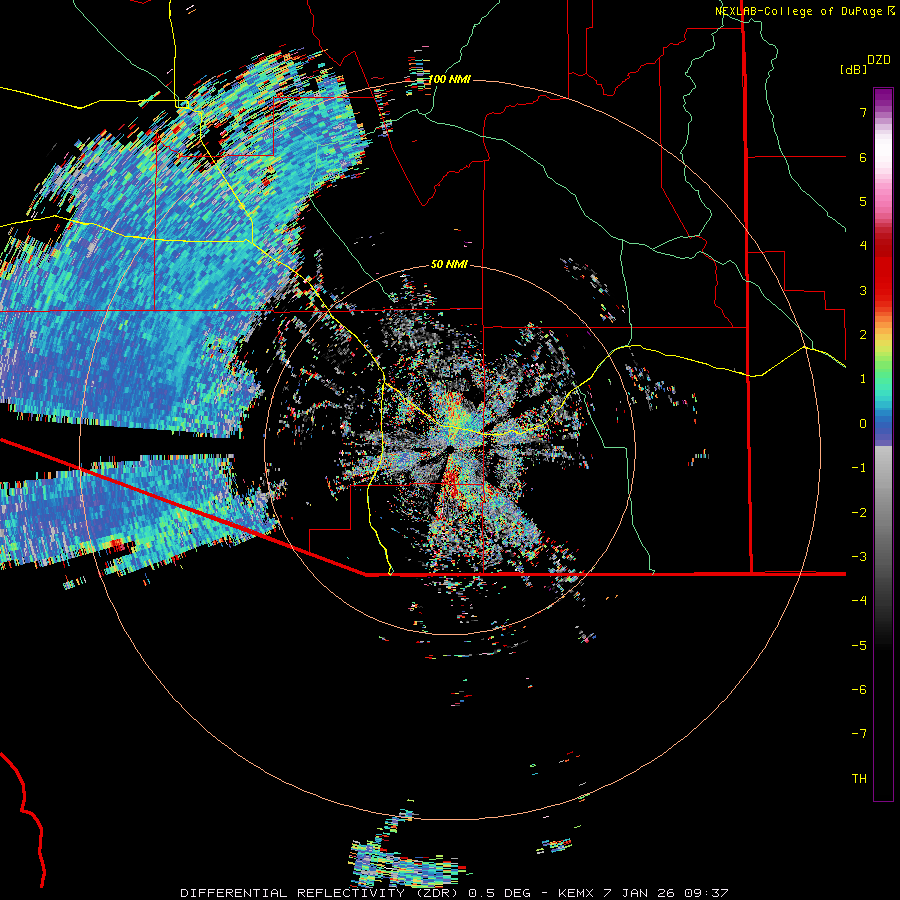Click the -4 value on the color scale
Screen dimensions: 900x900
pos(859,601)
